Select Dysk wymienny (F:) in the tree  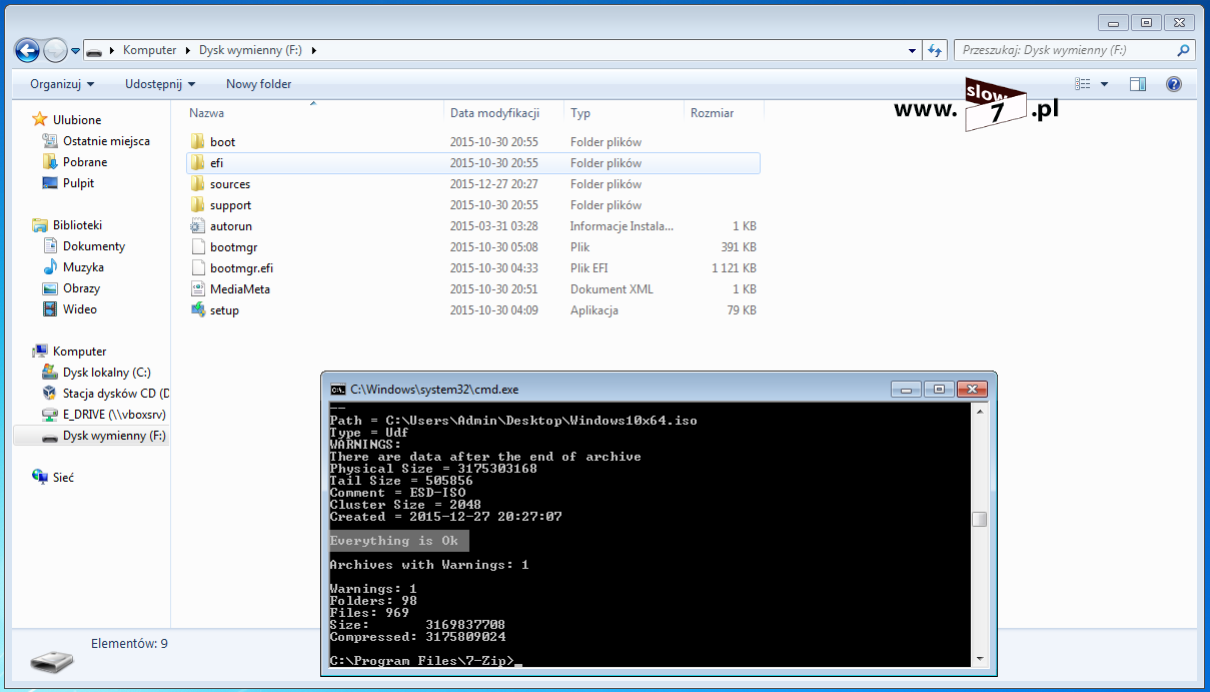(x=114, y=436)
